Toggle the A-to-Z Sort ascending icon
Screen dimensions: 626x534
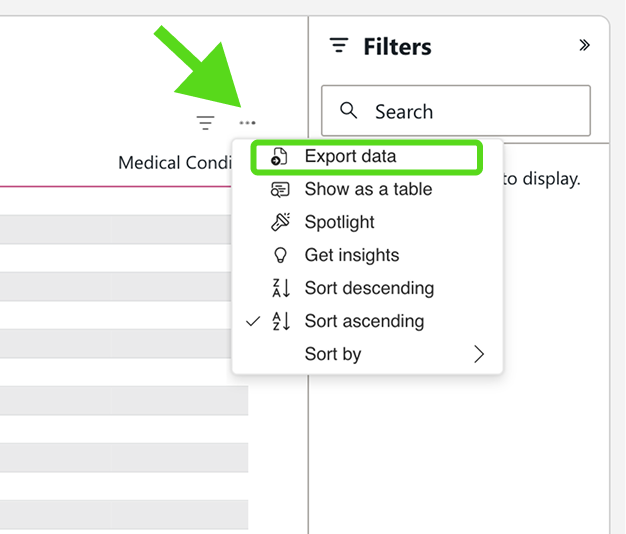coord(281,321)
